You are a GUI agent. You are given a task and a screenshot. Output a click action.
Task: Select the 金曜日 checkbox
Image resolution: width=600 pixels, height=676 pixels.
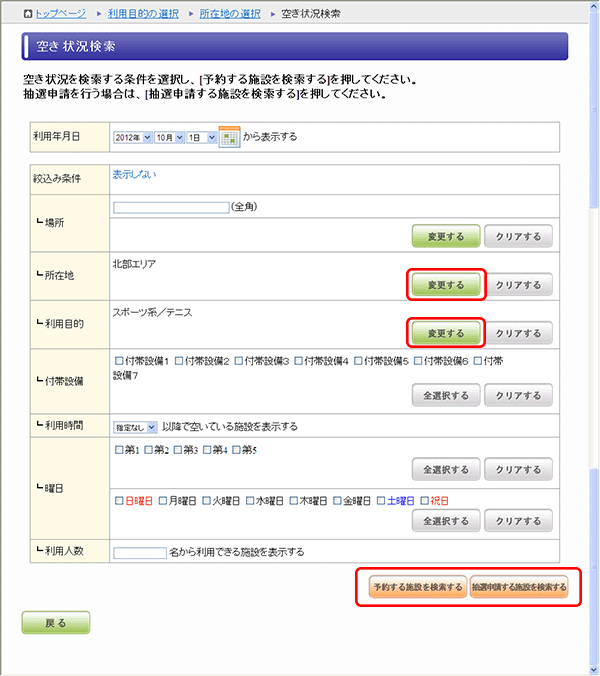337,501
